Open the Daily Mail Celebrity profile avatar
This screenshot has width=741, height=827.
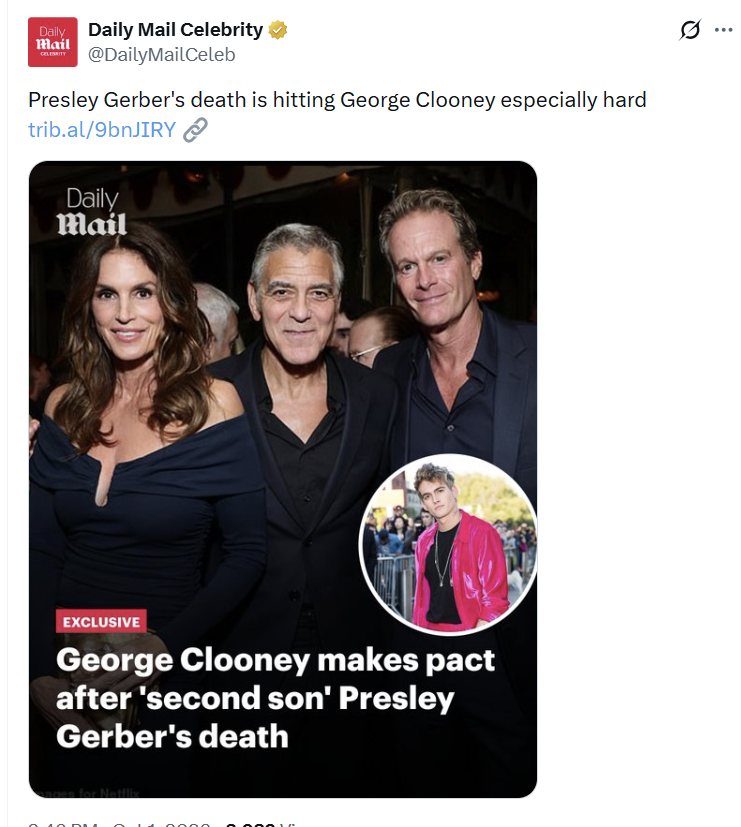click(53, 42)
